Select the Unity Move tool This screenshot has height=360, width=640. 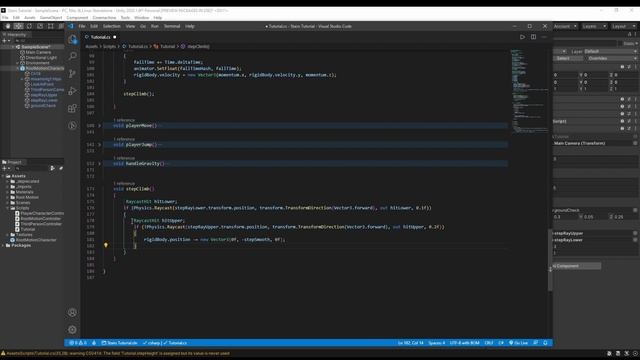point(18,26)
